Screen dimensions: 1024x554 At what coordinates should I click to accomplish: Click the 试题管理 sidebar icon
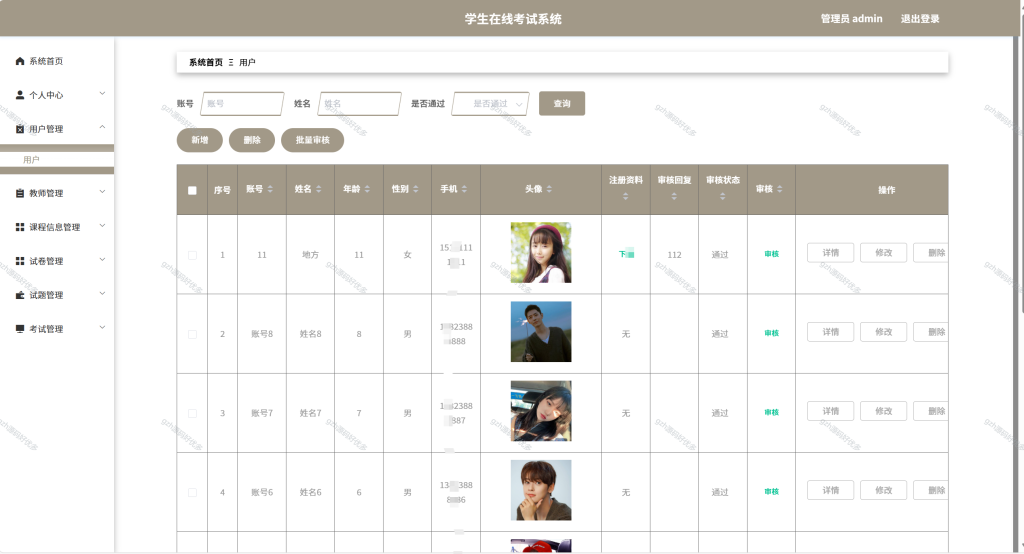(20, 295)
